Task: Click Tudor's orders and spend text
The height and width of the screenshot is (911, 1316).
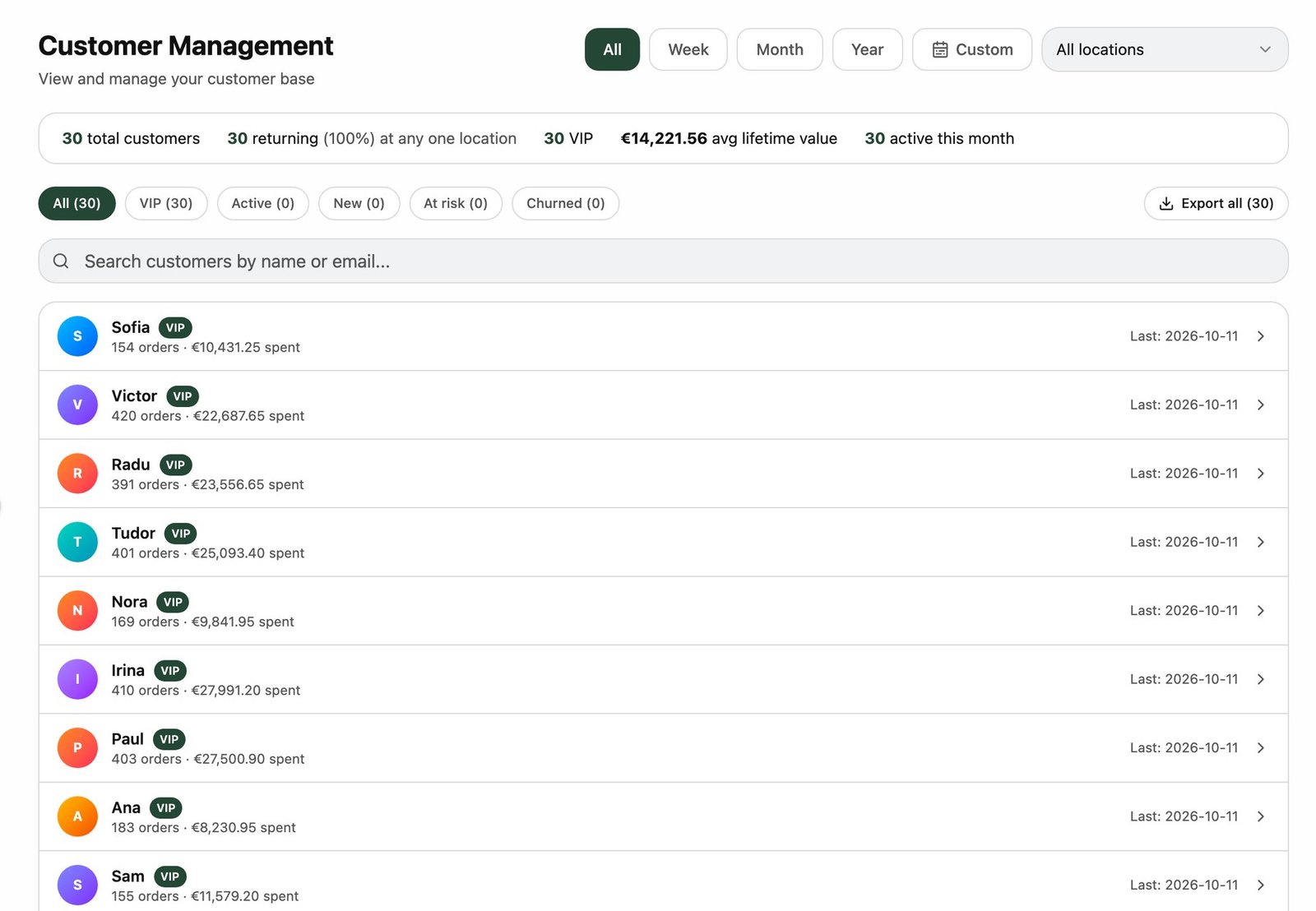Action: click(208, 553)
